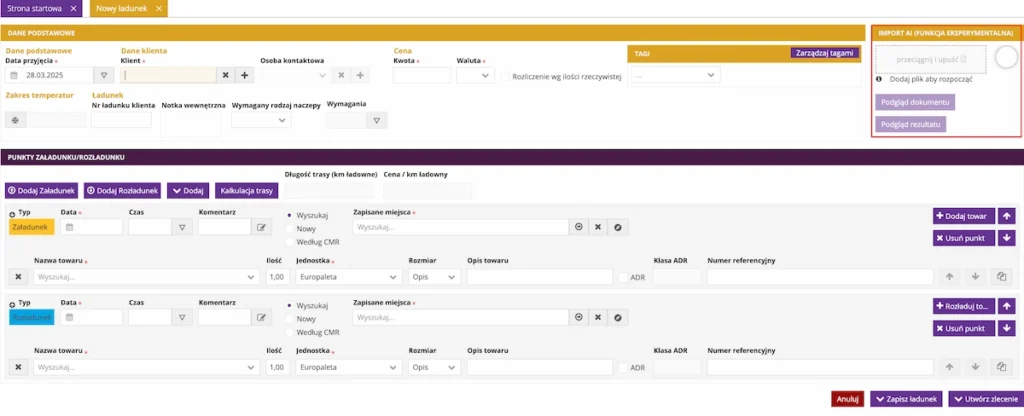Clear Załadunek saved place with X icon
Viewport: 1024px width, 416px height.
tap(598, 227)
